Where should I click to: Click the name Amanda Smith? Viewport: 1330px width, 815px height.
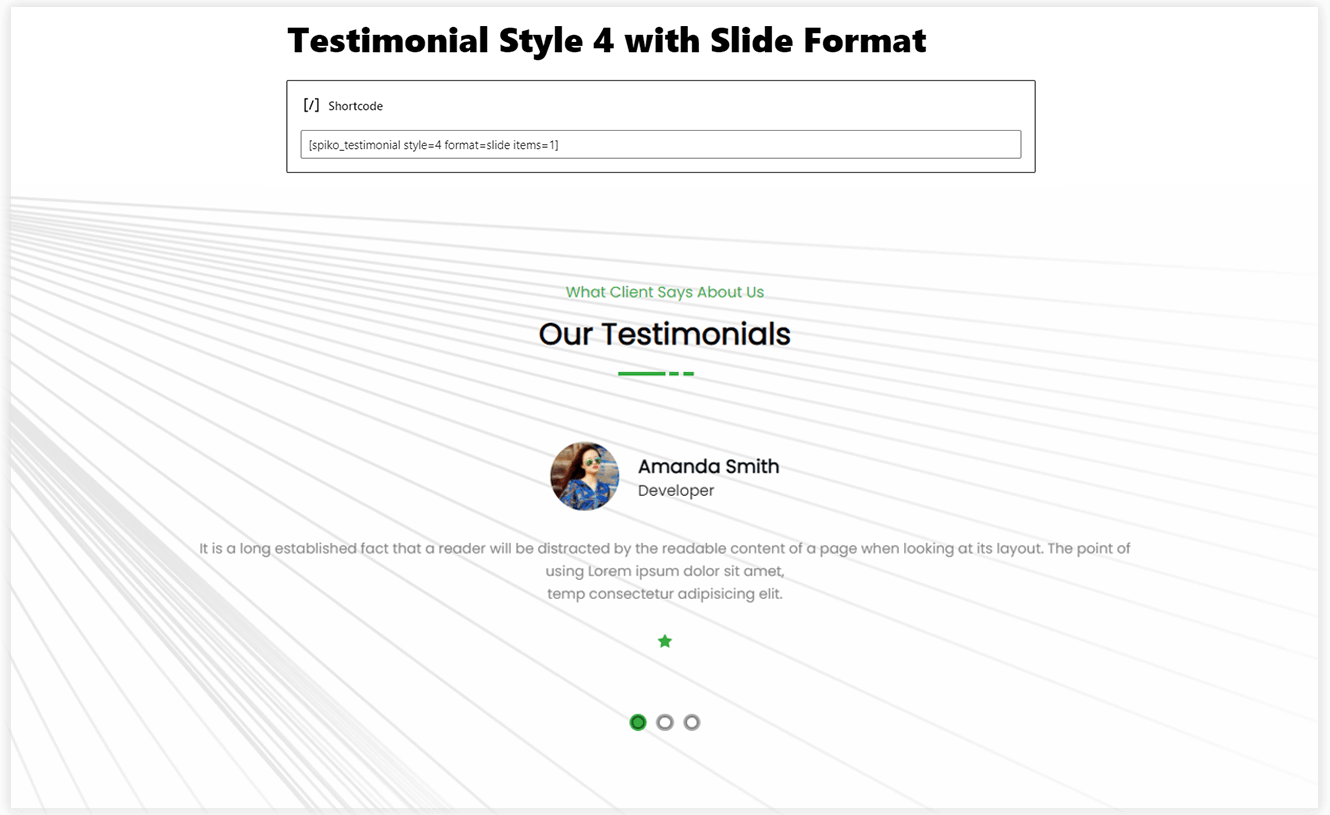pyautogui.click(x=708, y=466)
